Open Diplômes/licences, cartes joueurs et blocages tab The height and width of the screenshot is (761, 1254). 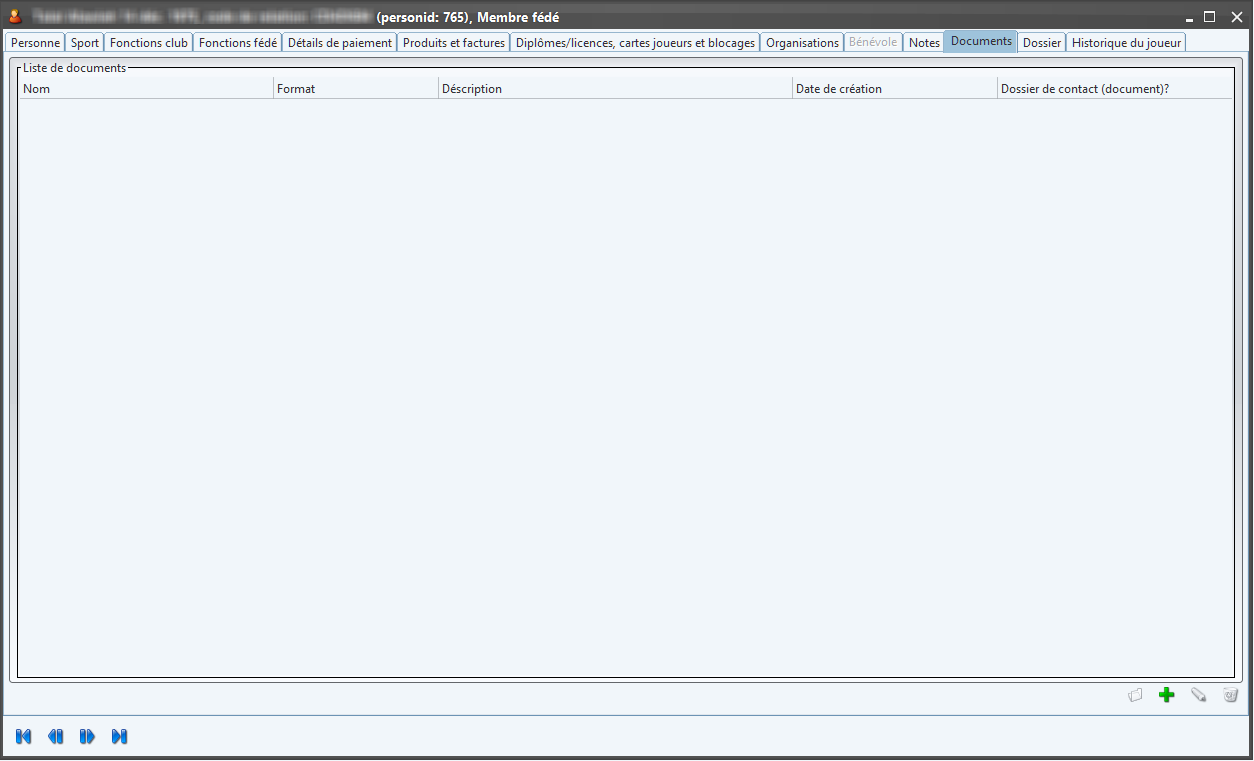(635, 43)
